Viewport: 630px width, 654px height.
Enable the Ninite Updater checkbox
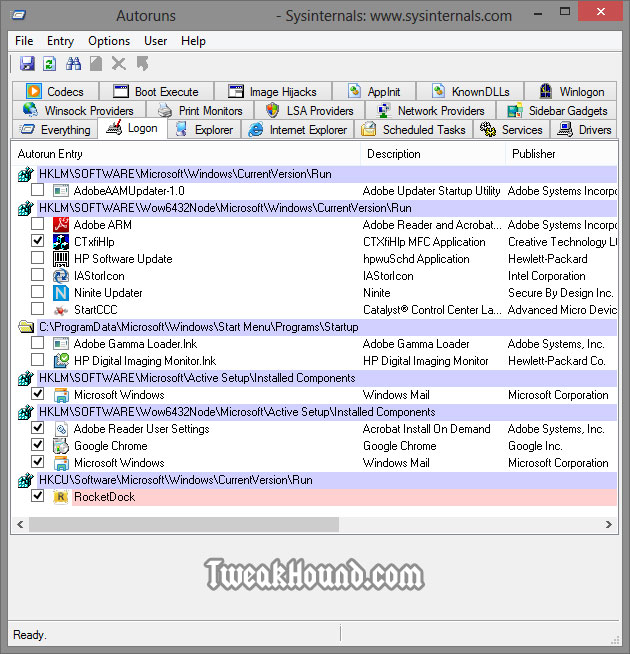[38, 292]
